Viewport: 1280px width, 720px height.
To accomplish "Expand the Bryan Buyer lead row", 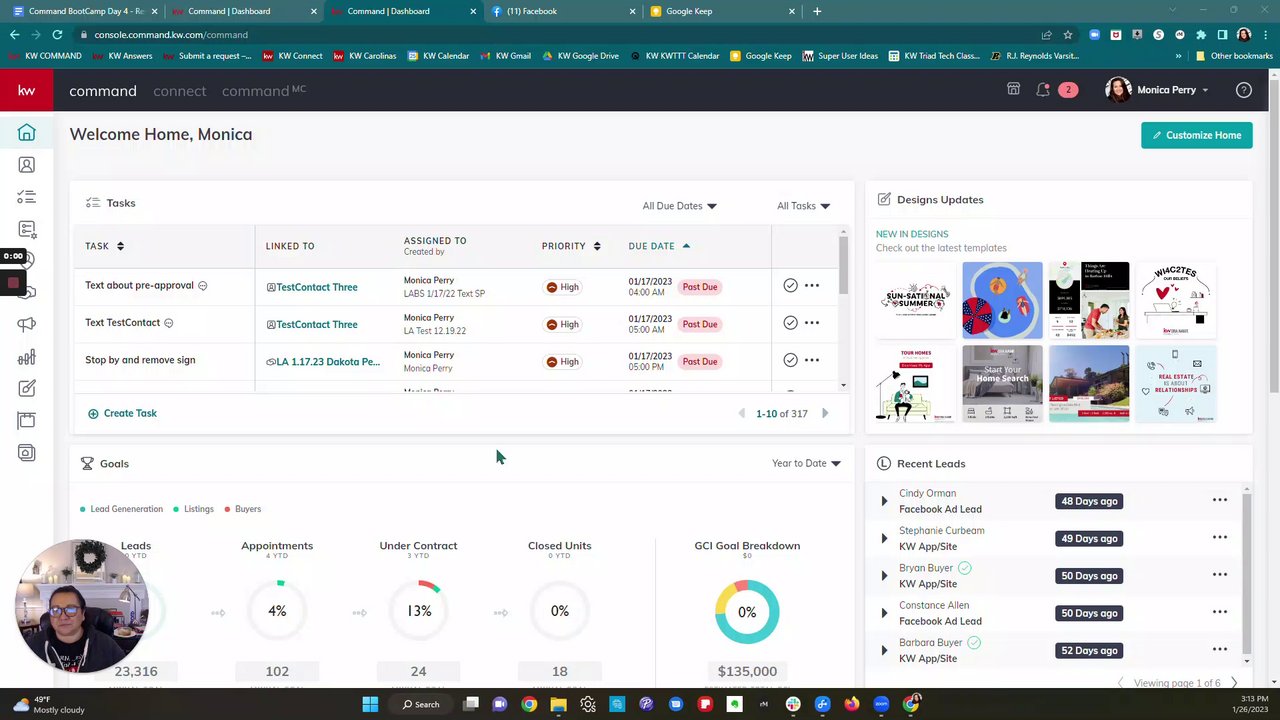I will (x=884, y=576).
